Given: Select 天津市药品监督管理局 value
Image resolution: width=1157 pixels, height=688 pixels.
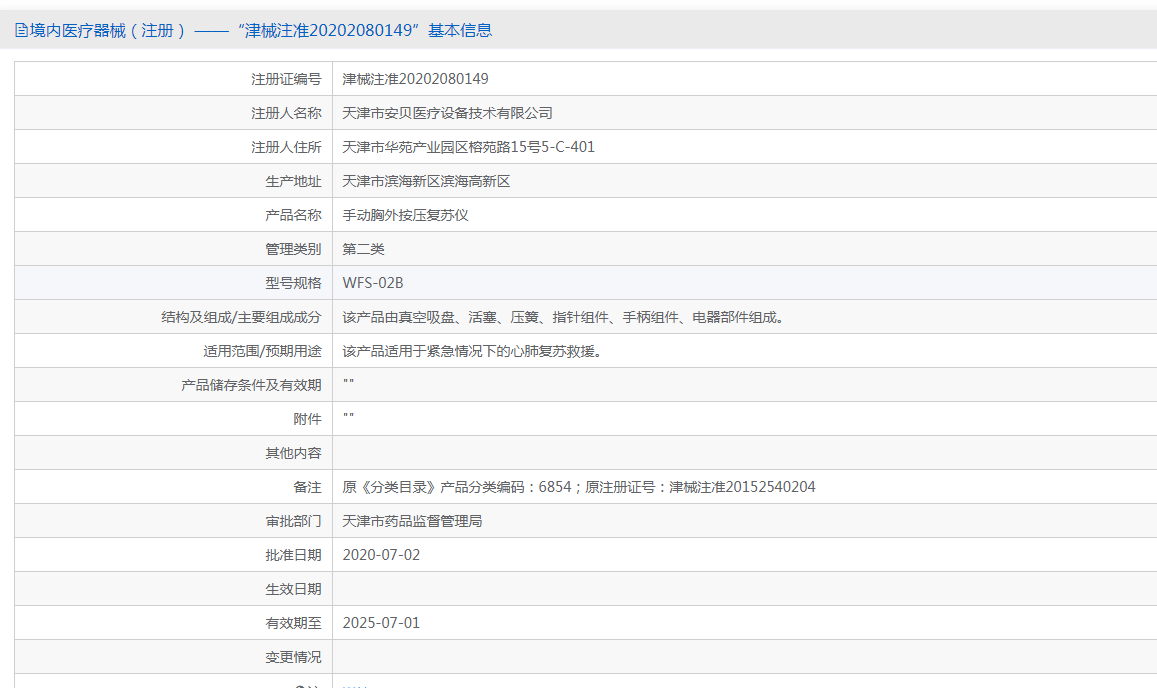Looking at the screenshot, I should click(x=412, y=520).
